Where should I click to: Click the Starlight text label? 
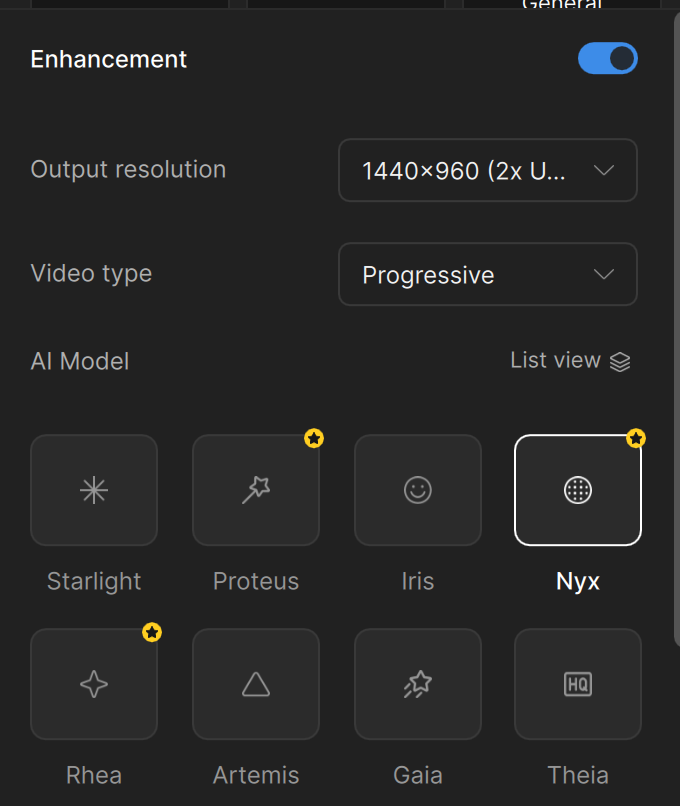click(94, 581)
